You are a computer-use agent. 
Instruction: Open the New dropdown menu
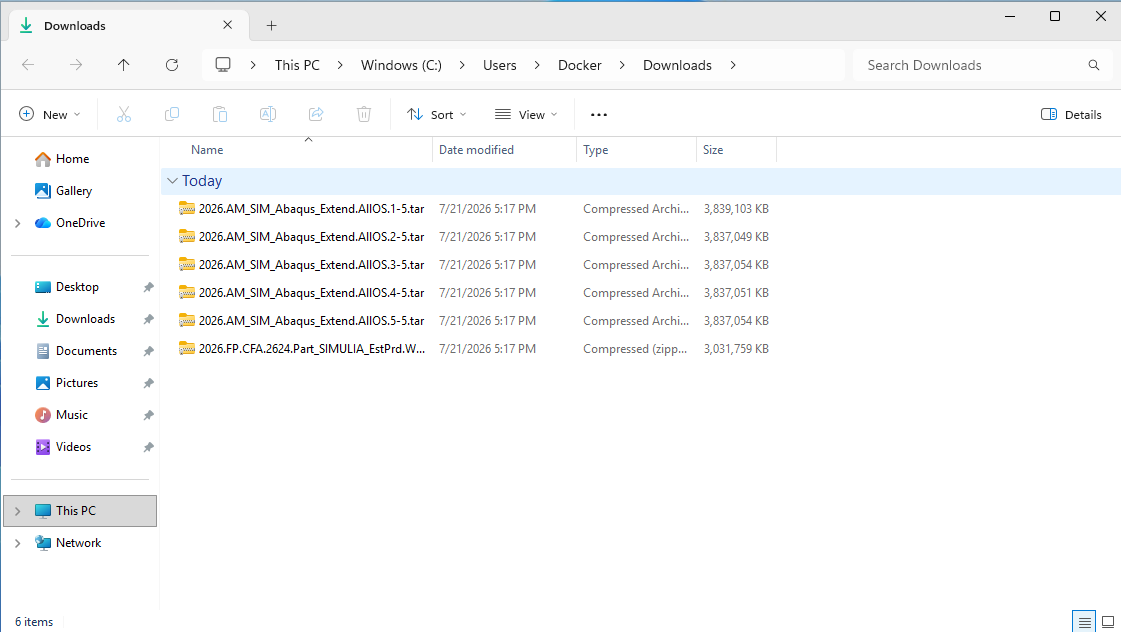click(49, 114)
